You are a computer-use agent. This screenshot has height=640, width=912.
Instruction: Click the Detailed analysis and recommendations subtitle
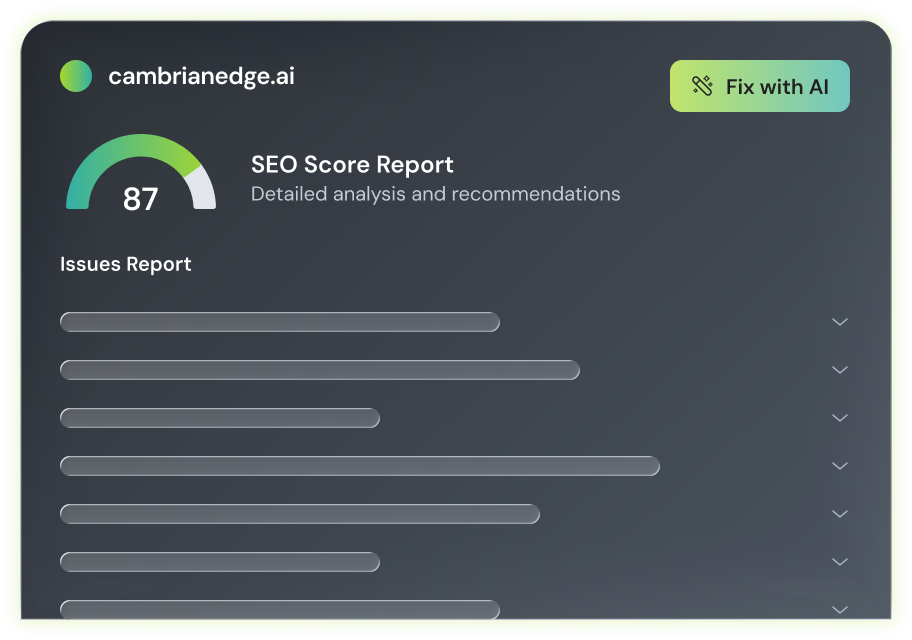click(435, 194)
